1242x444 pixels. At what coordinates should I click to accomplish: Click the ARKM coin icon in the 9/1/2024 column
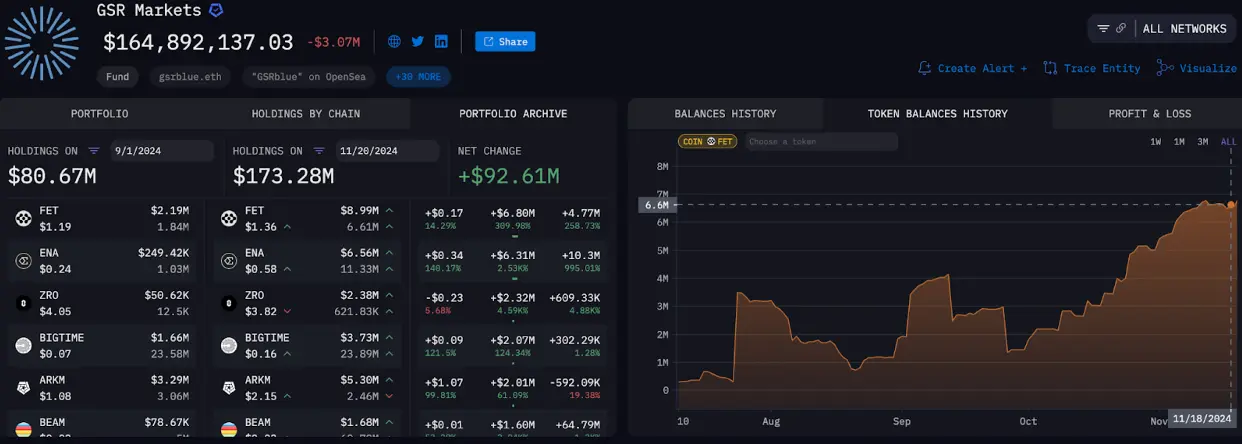pos(24,387)
